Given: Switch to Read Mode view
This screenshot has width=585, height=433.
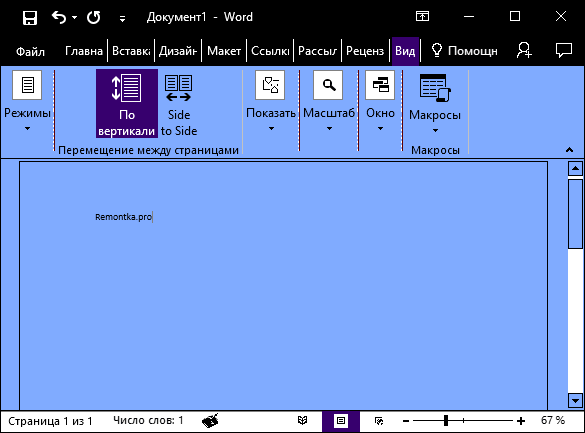Looking at the screenshot, I should click(303, 421).
